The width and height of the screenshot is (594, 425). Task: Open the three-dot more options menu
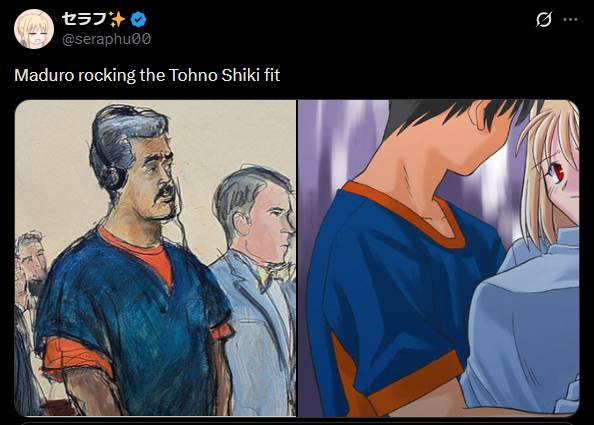coord(571,19)
